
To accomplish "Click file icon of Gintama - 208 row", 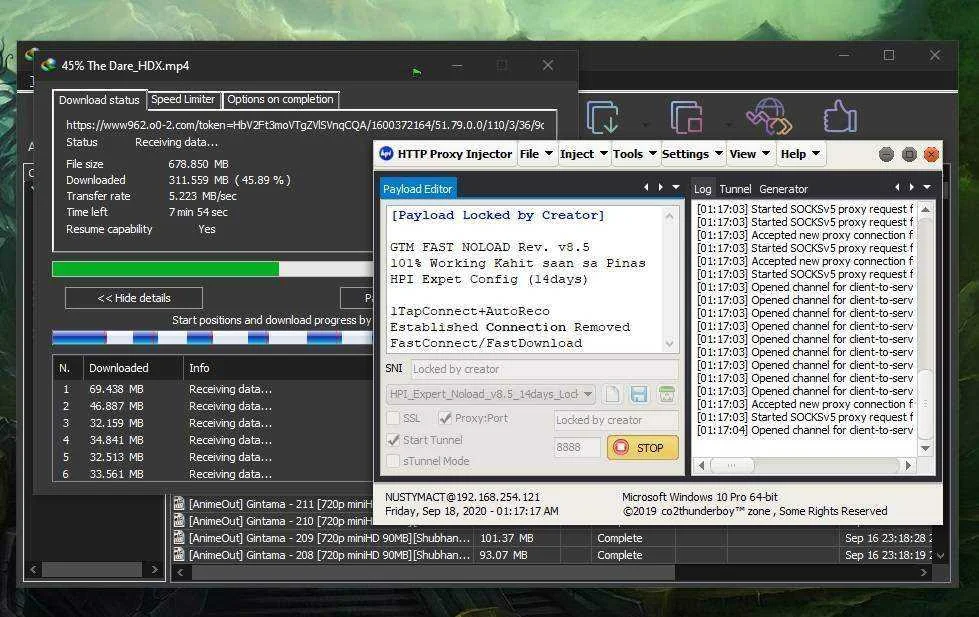I will pyautogui.click(x=179, y=554).
